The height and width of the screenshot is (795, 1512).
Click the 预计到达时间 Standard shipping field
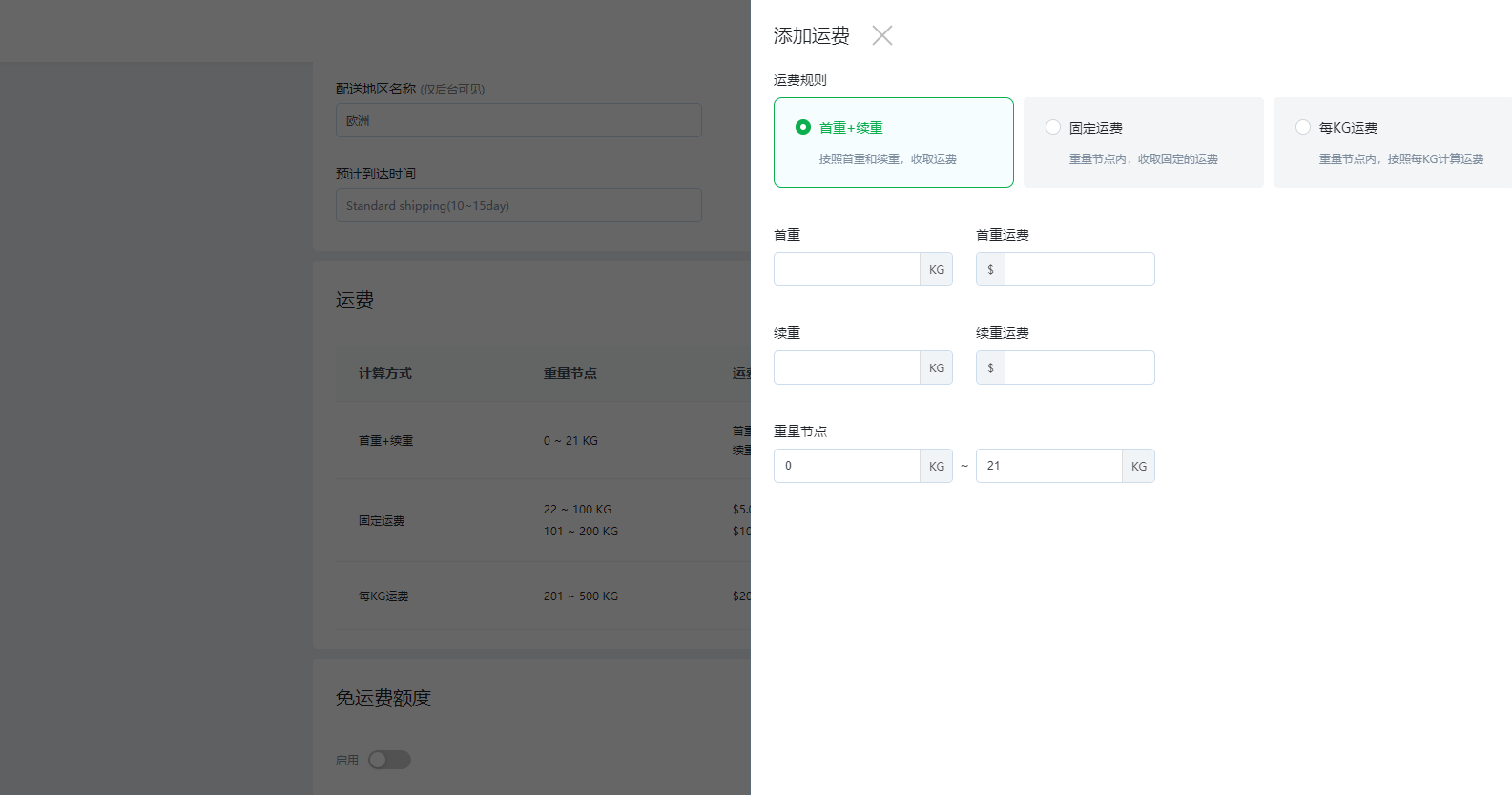pyautogui.click(x=519, y=205)
